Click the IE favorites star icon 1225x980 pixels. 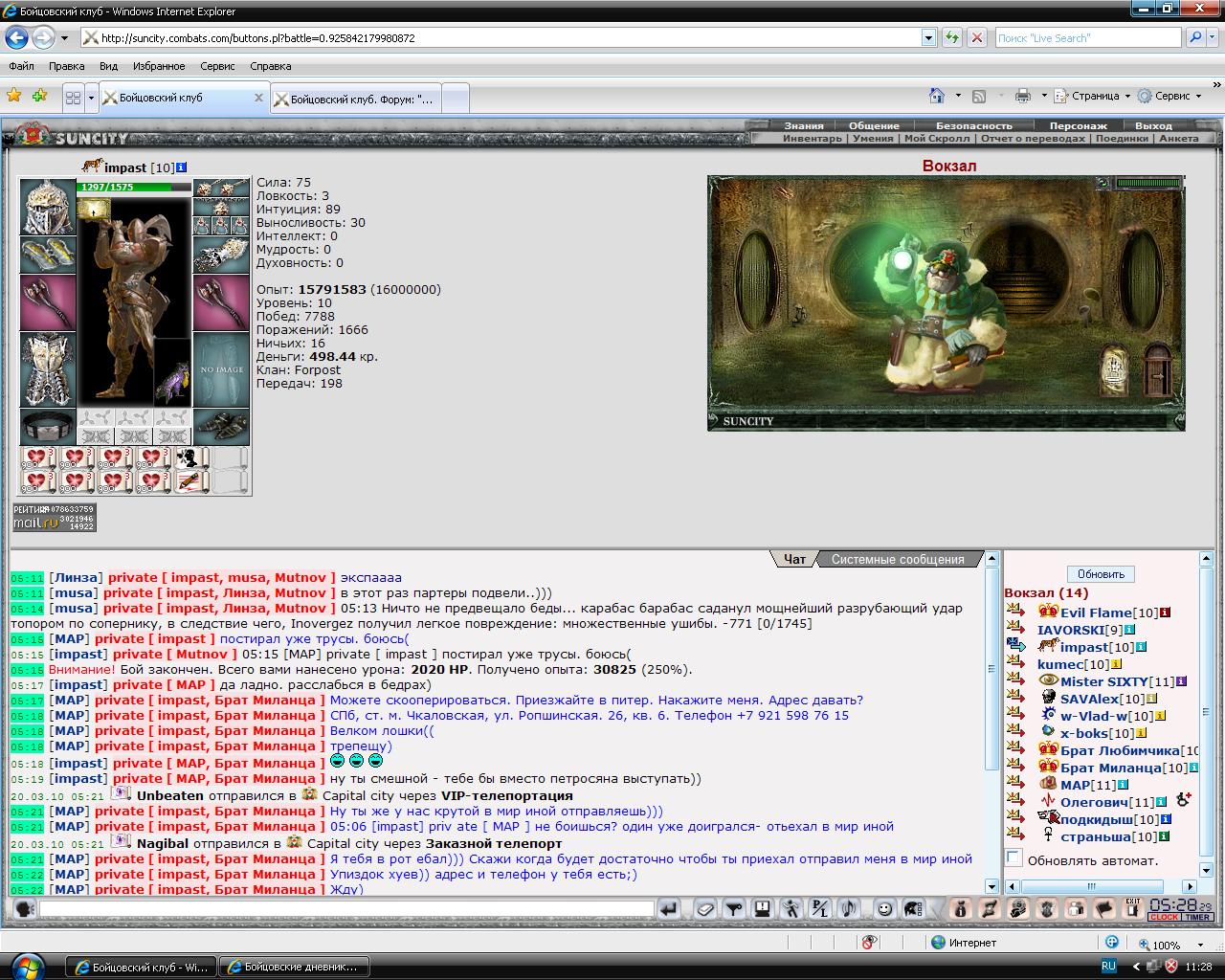(14, 96)
